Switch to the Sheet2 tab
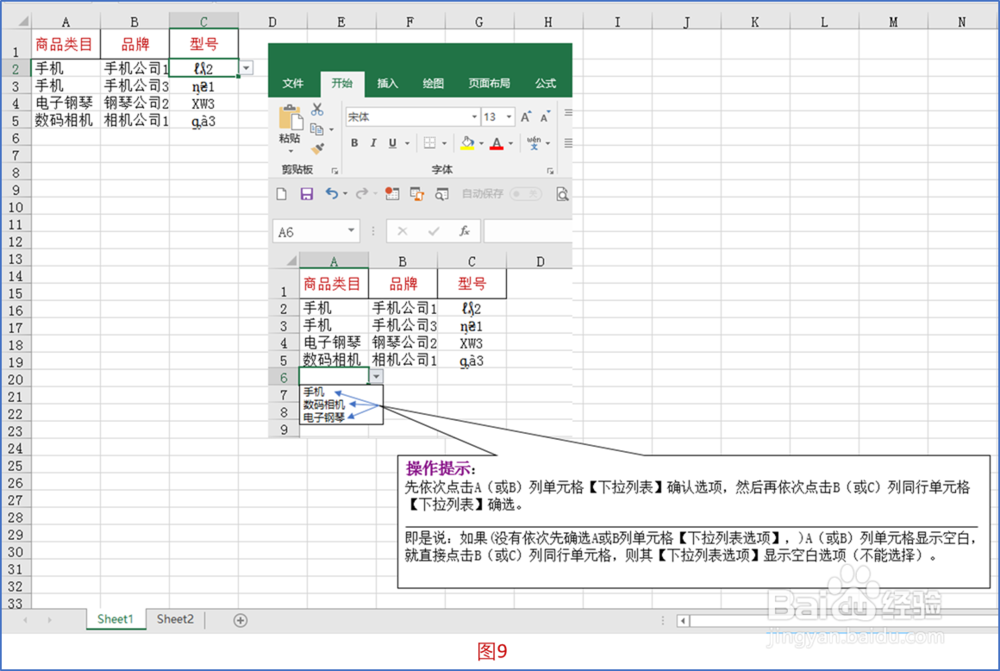 (x=174, y=620)
